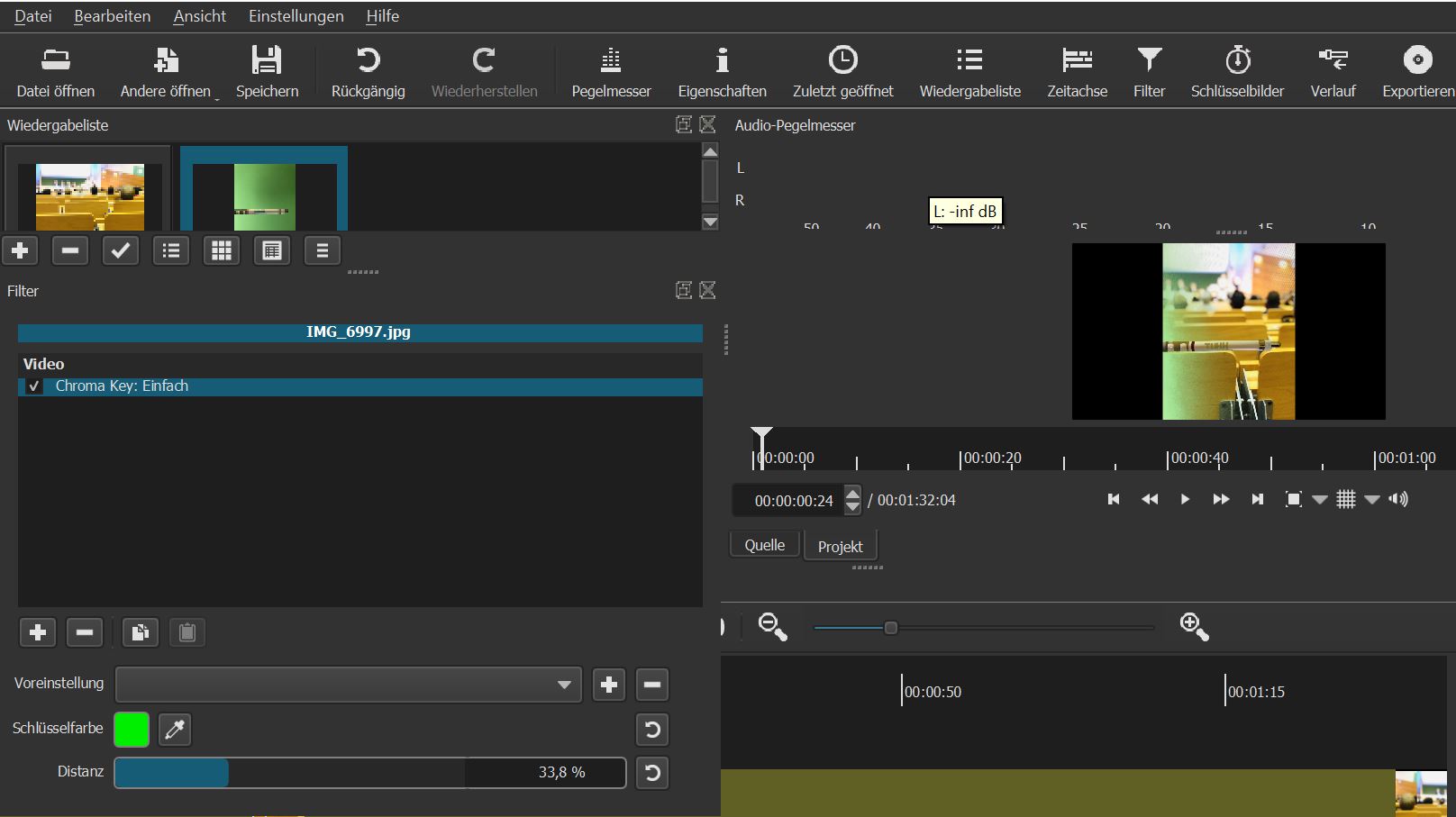Expand the grid options dropdown arrow

1372,499
